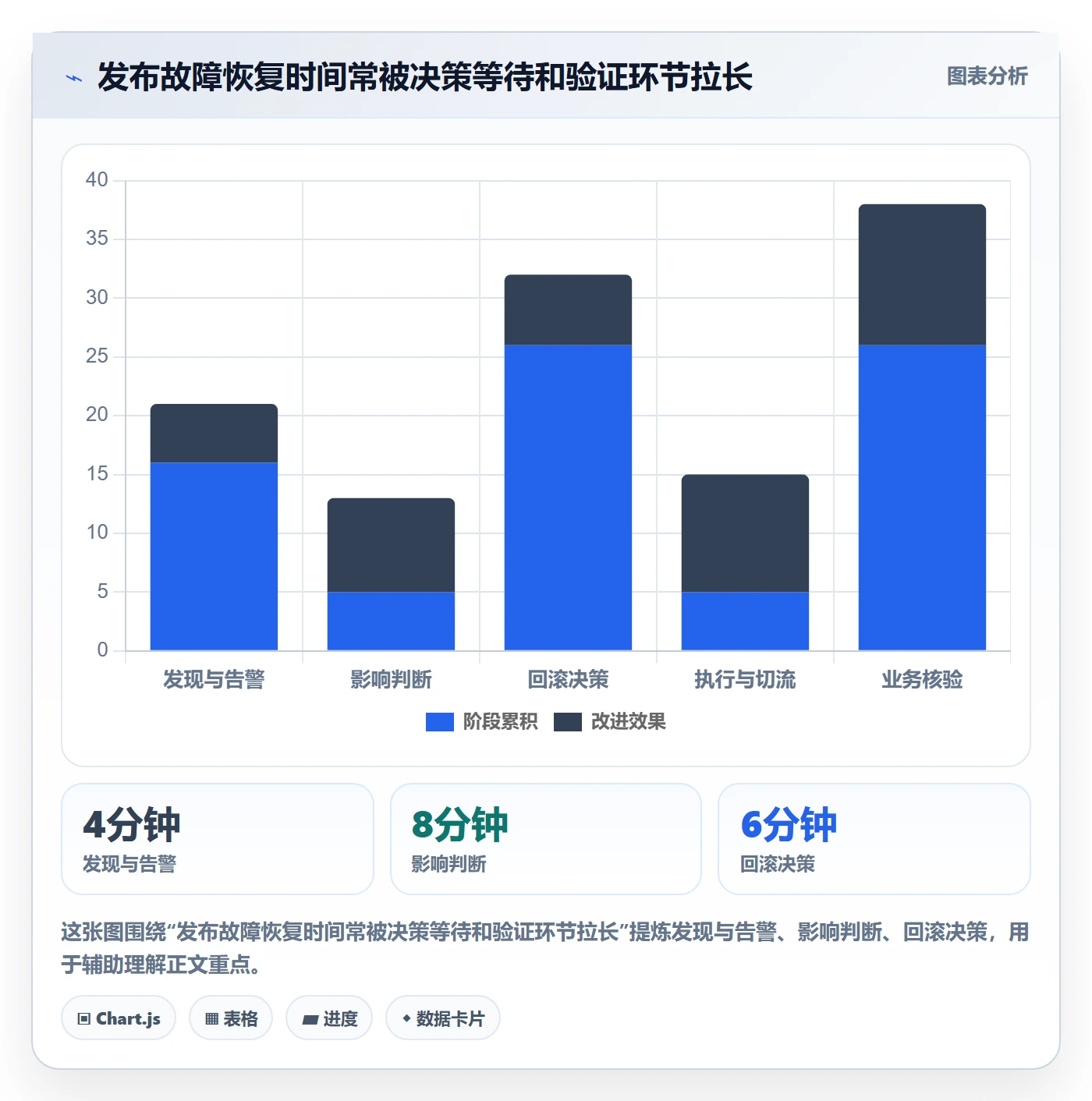
Task: Click the dark 改进效果 bar for 发现与告警
Action: click(x=214, y=434)
